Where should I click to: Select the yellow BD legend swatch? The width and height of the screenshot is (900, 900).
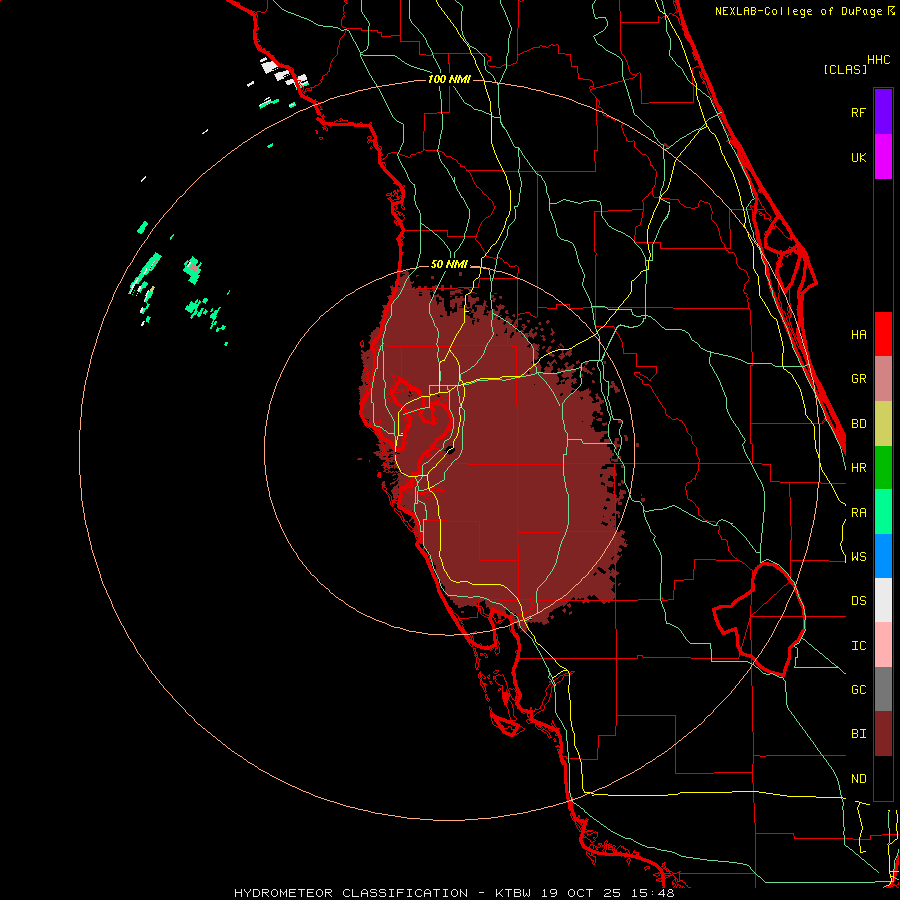click(x=883, y=424)
